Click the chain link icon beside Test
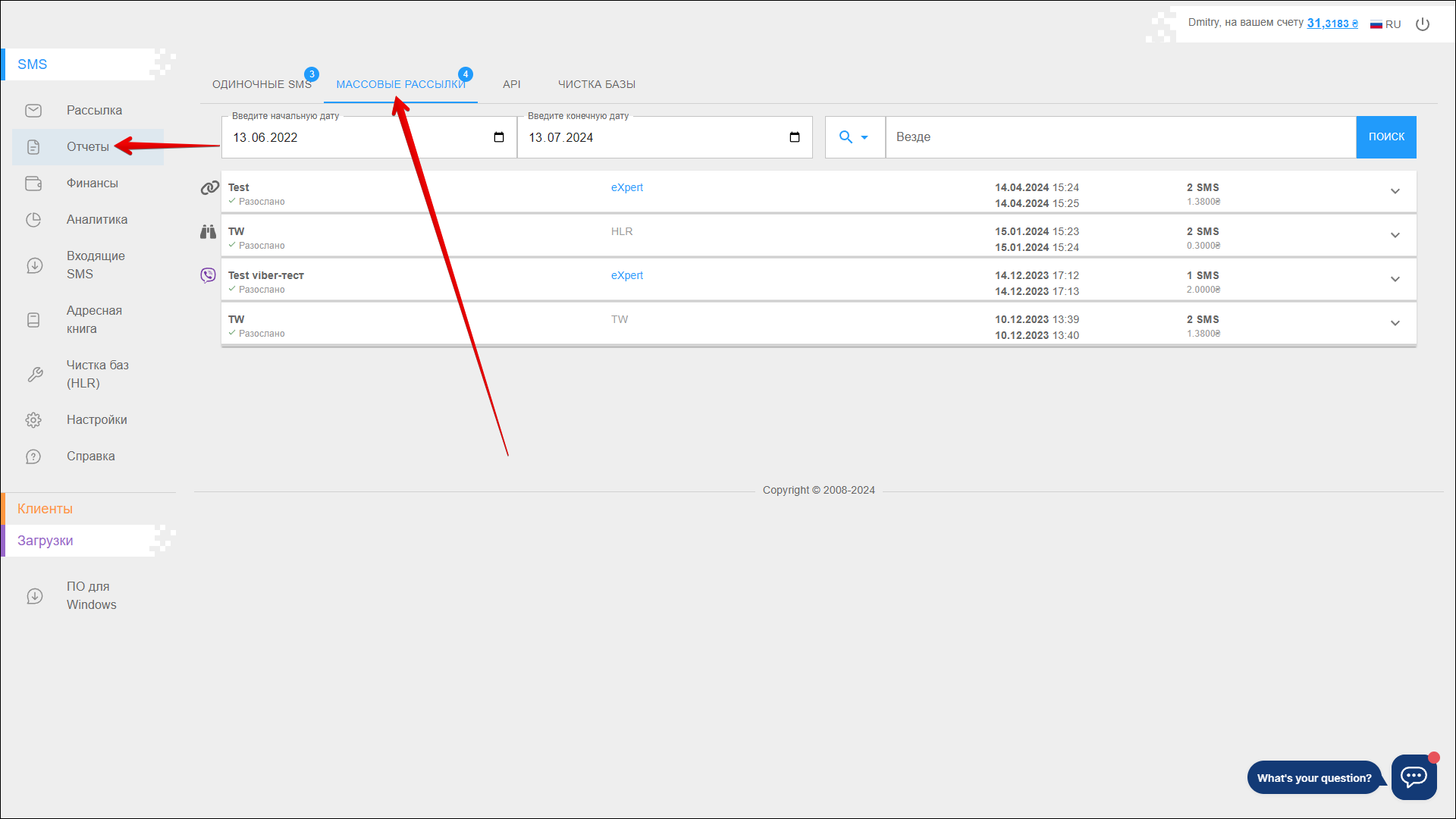 pyautogui.click(x=209, y=187)
